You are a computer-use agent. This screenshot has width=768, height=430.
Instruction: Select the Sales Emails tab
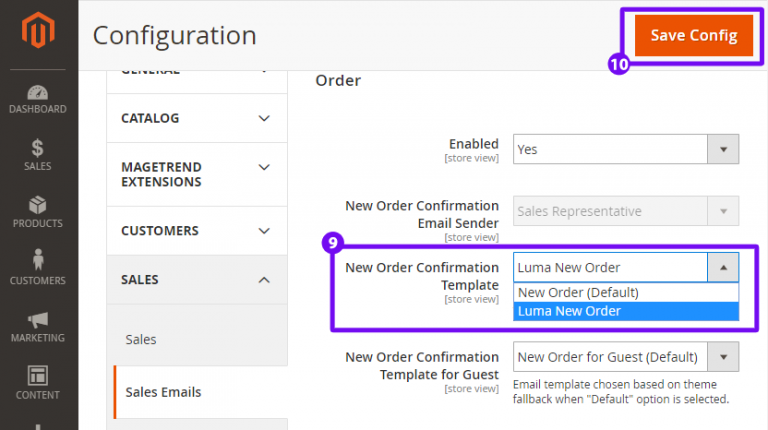coord(163,392)
